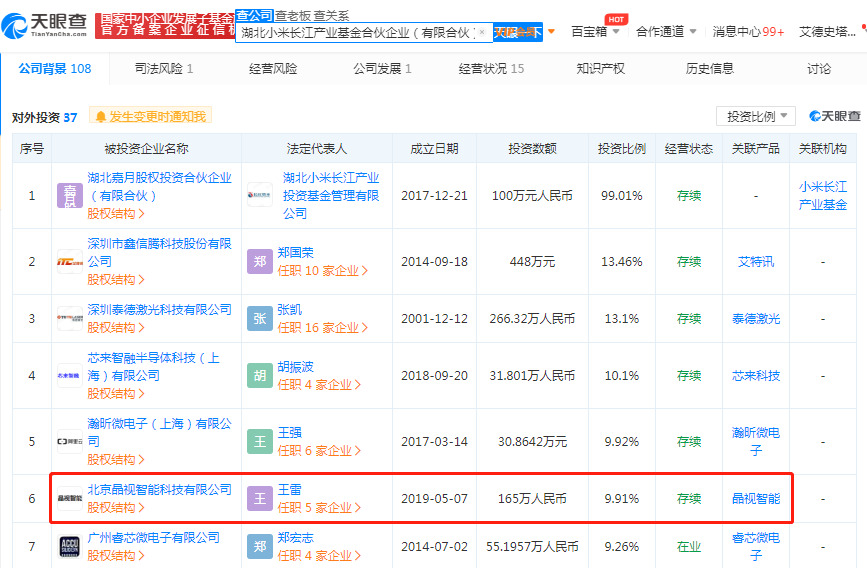The height and width of the screenshot is (568, 867).
Task: Open 股权结构 for 深圳市鑫信腾科技
Action: [116, 279]
